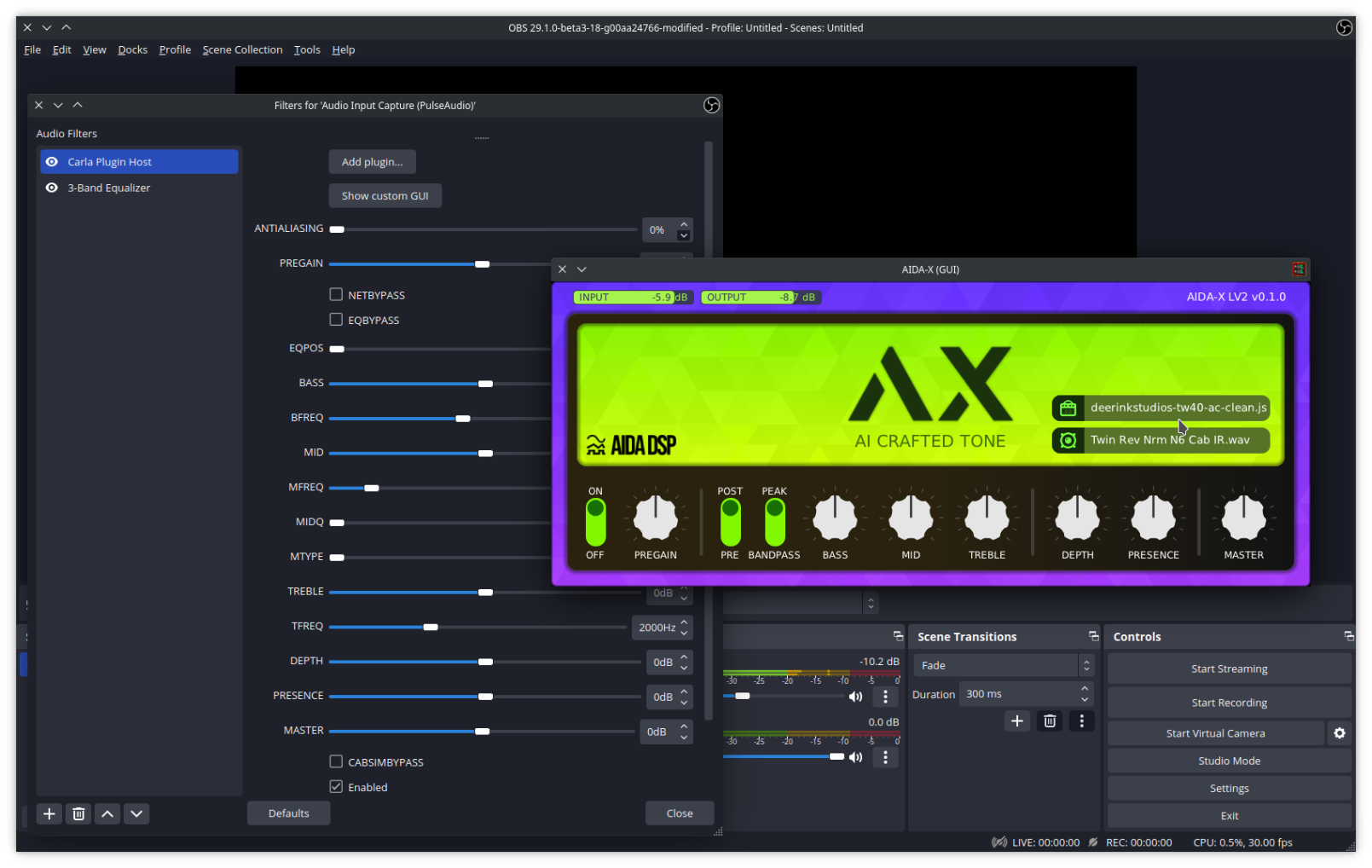Mute the 0.0 dB mixer channel speaker icon
Image resolution: width=1372 pixels, height=868 pixels.
click(x=855, y=757)
